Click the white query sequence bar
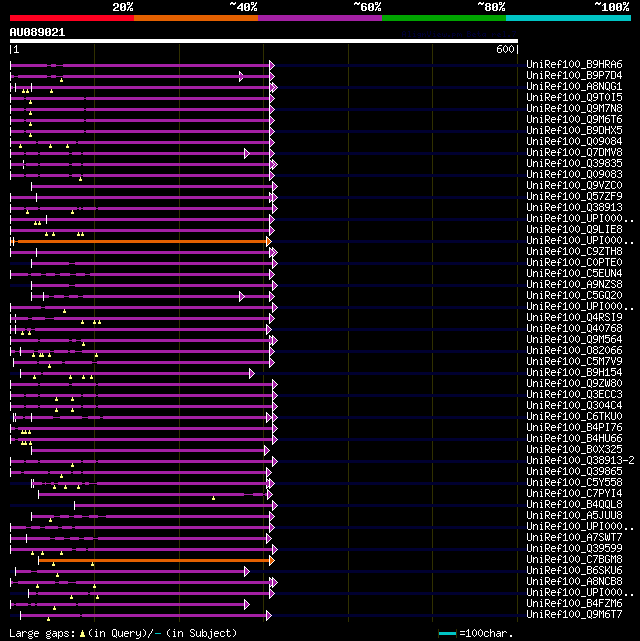The image size is (640, 641). pyautogui.click(x=264, y=41)
